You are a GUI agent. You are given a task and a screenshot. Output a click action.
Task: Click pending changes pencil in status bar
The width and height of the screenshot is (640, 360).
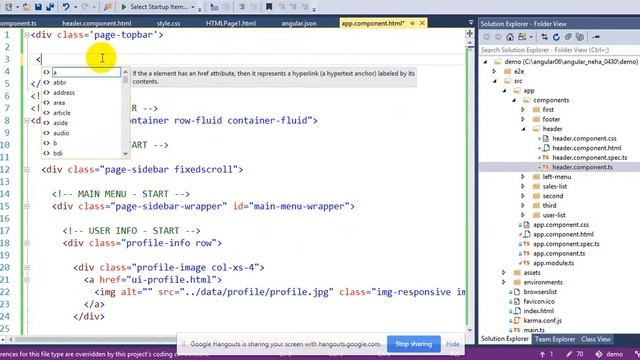574,354
